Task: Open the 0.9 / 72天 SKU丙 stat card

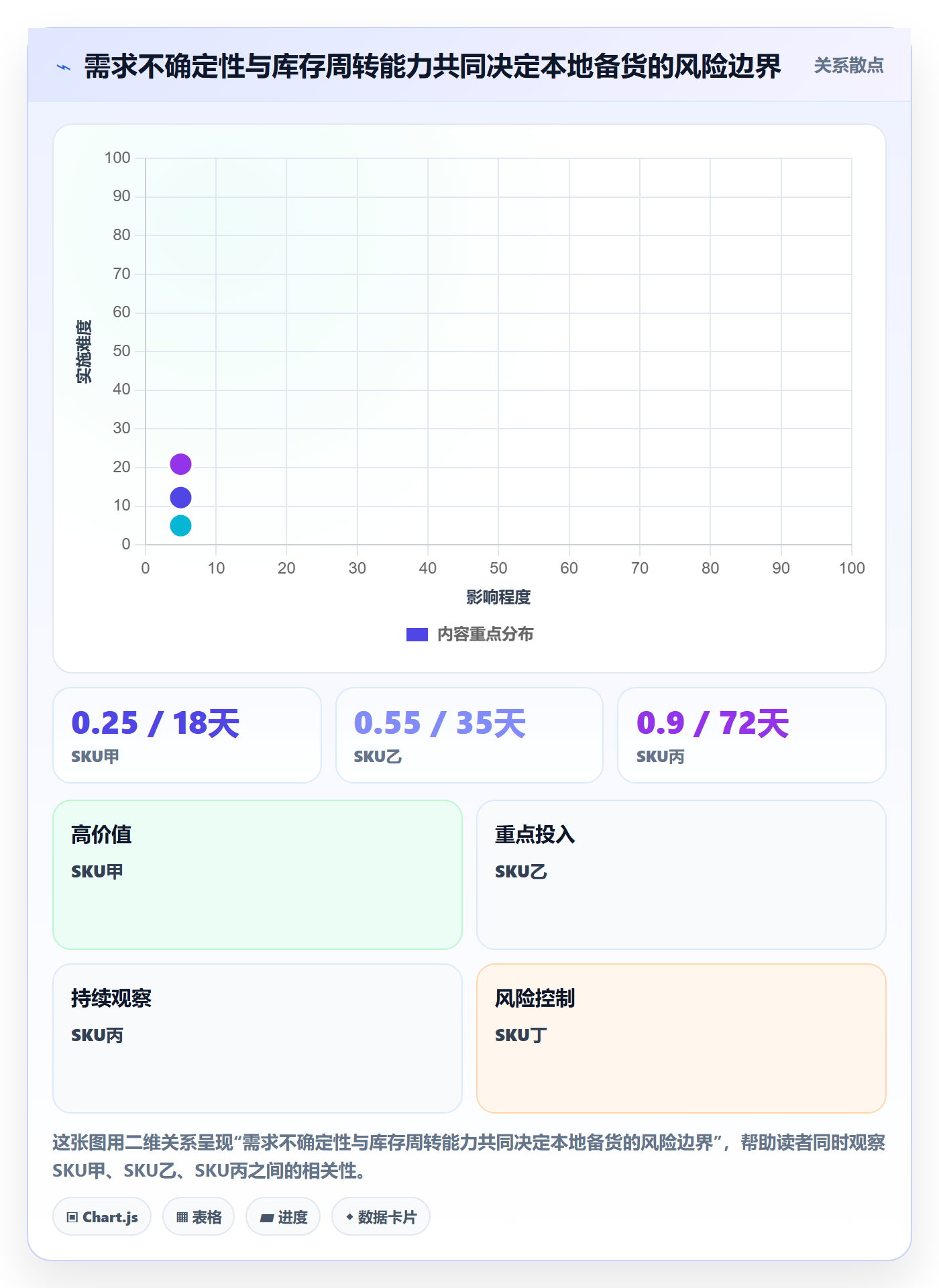Action: [x=752, y=735]
